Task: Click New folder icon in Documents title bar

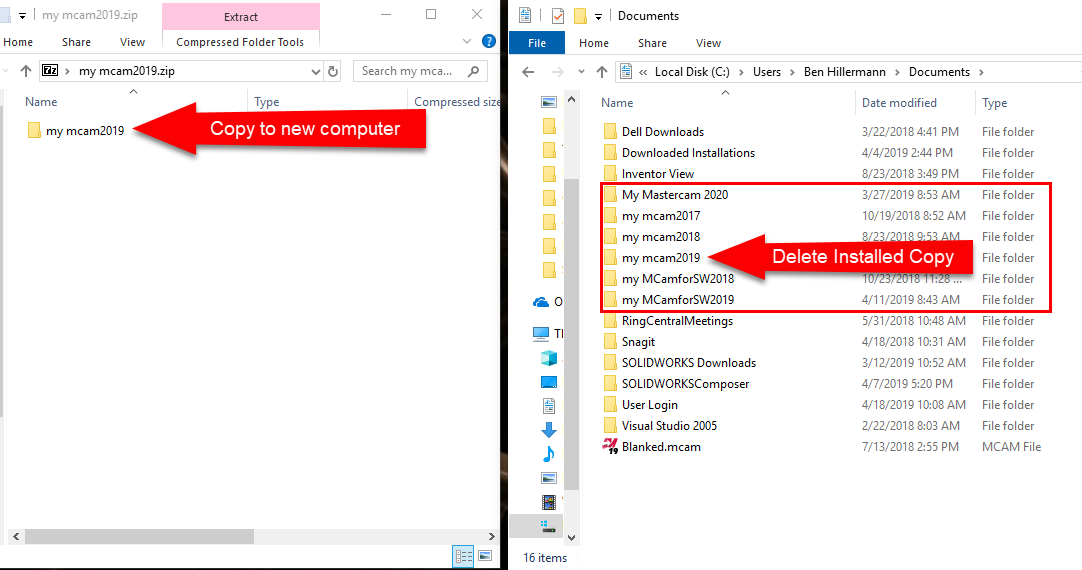Action: [x=580, y=15]
